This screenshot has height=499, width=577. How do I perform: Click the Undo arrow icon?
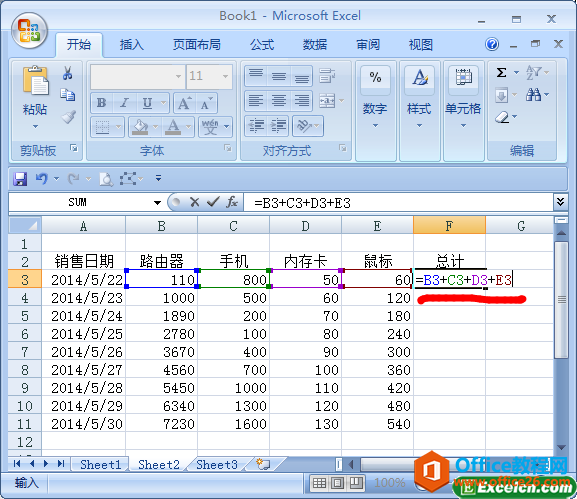42,179
